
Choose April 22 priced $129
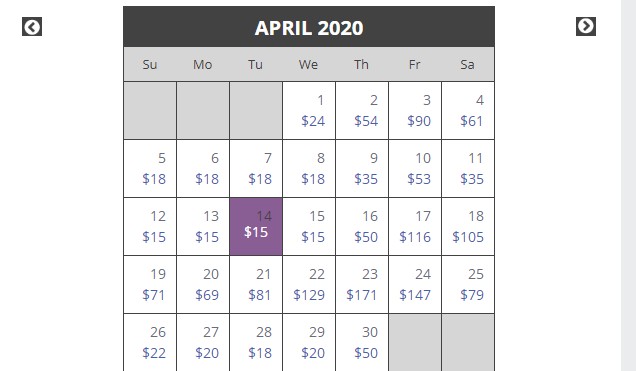point(309,284)
